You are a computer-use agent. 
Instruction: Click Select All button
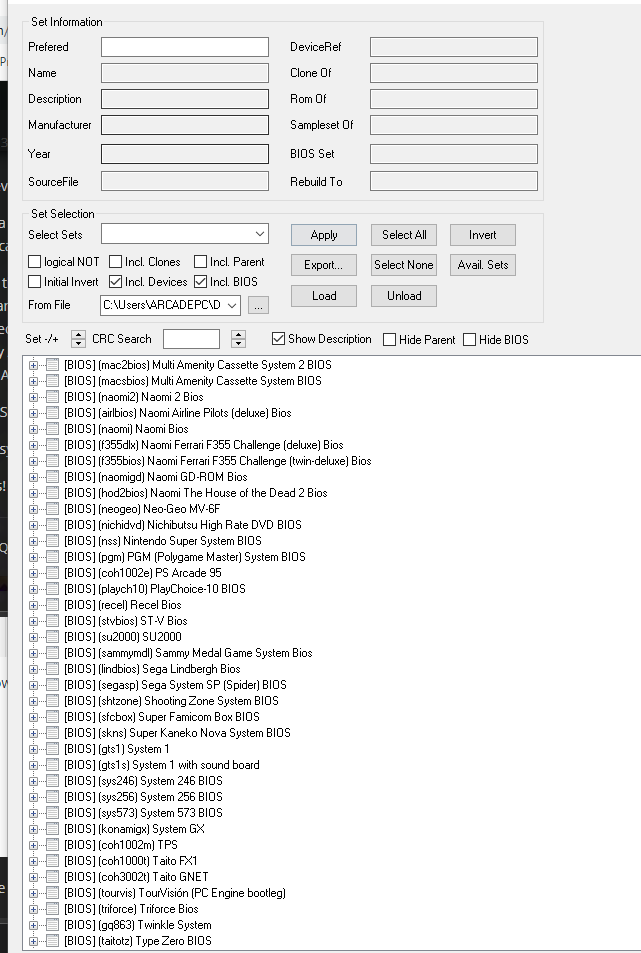pos(404,235)
